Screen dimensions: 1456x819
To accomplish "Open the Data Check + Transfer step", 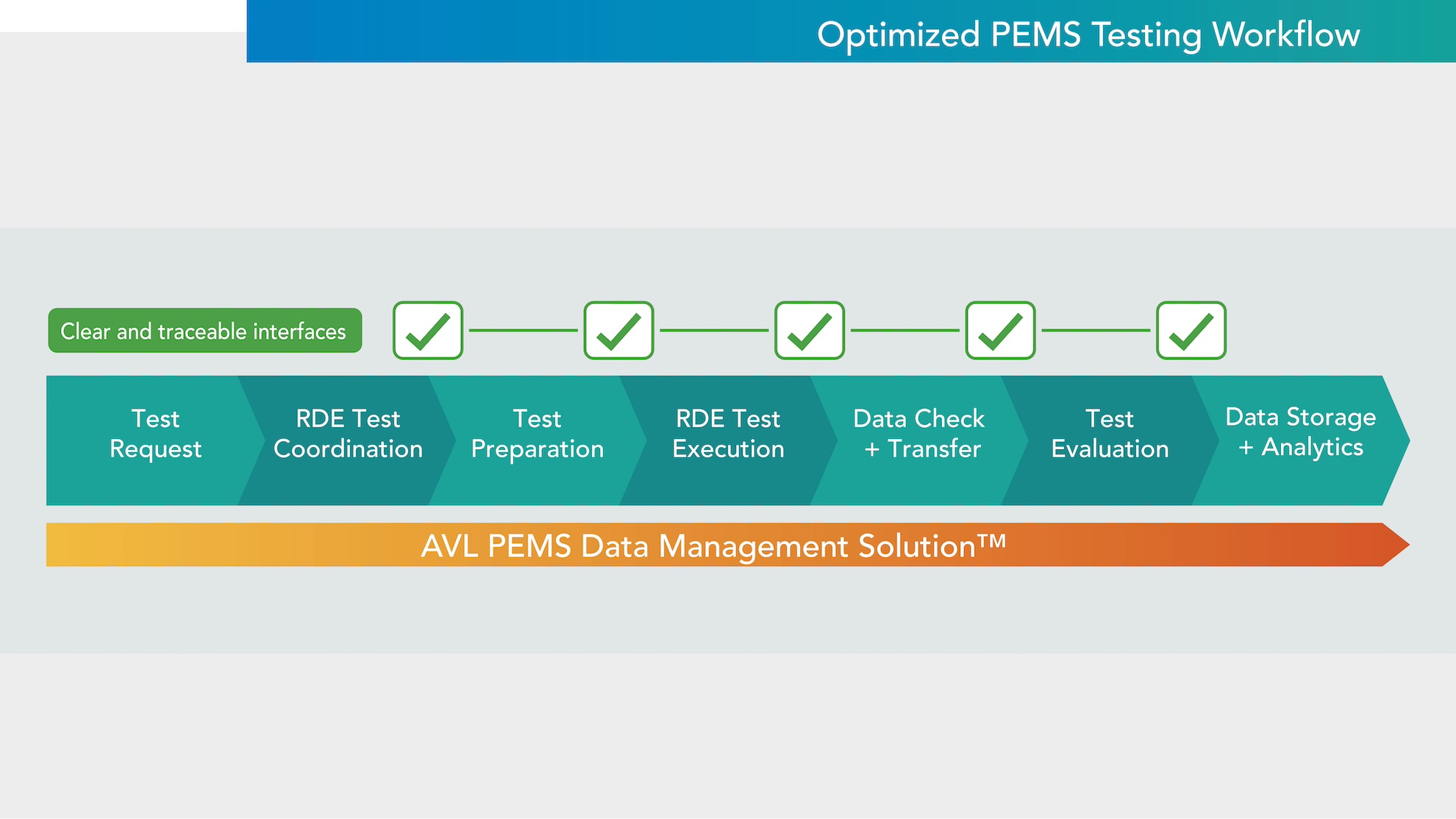I will tap(919, 440).
